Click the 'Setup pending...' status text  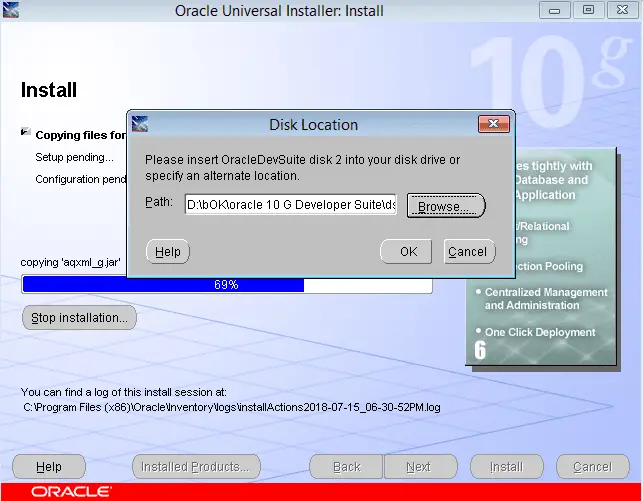pos(74,157)
